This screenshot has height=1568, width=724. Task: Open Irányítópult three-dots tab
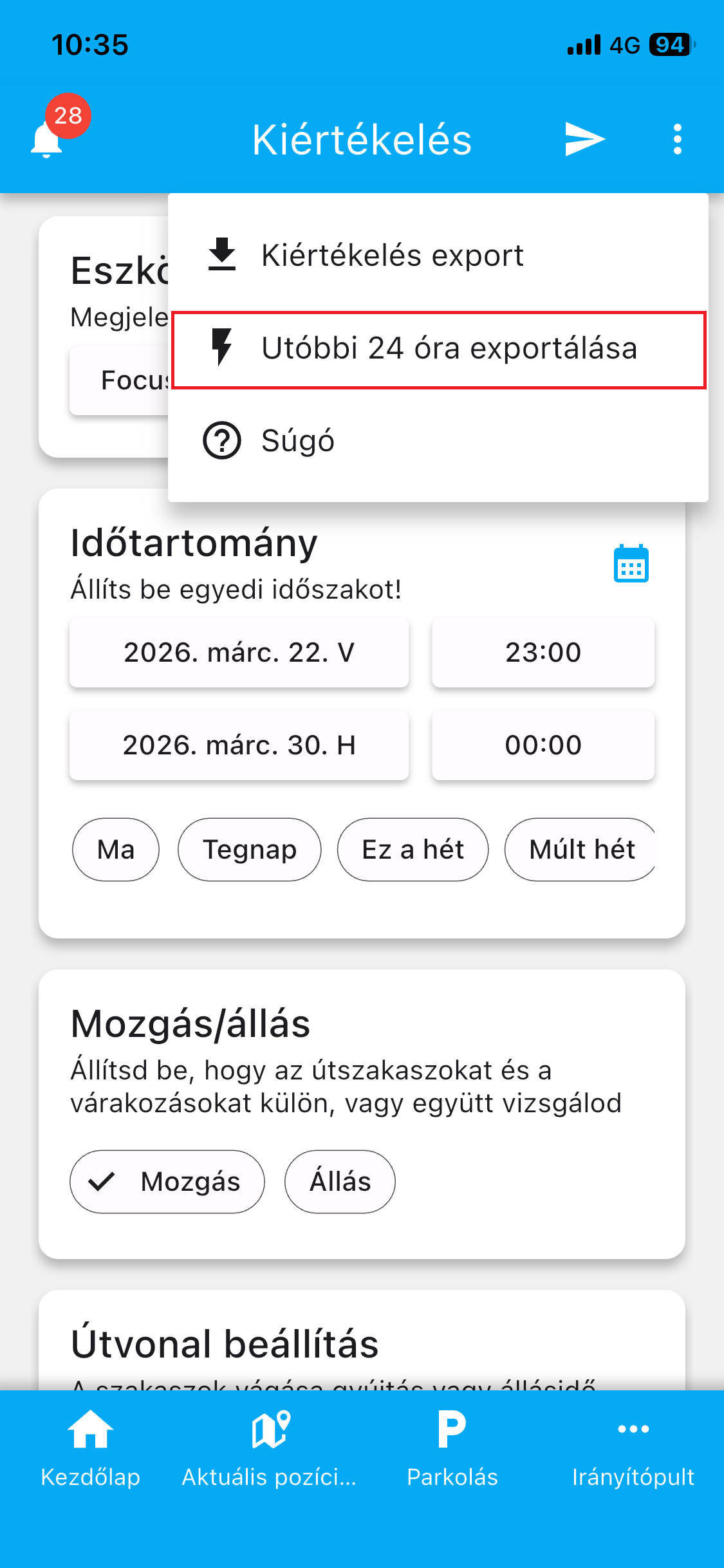[x=633, y=1430]
